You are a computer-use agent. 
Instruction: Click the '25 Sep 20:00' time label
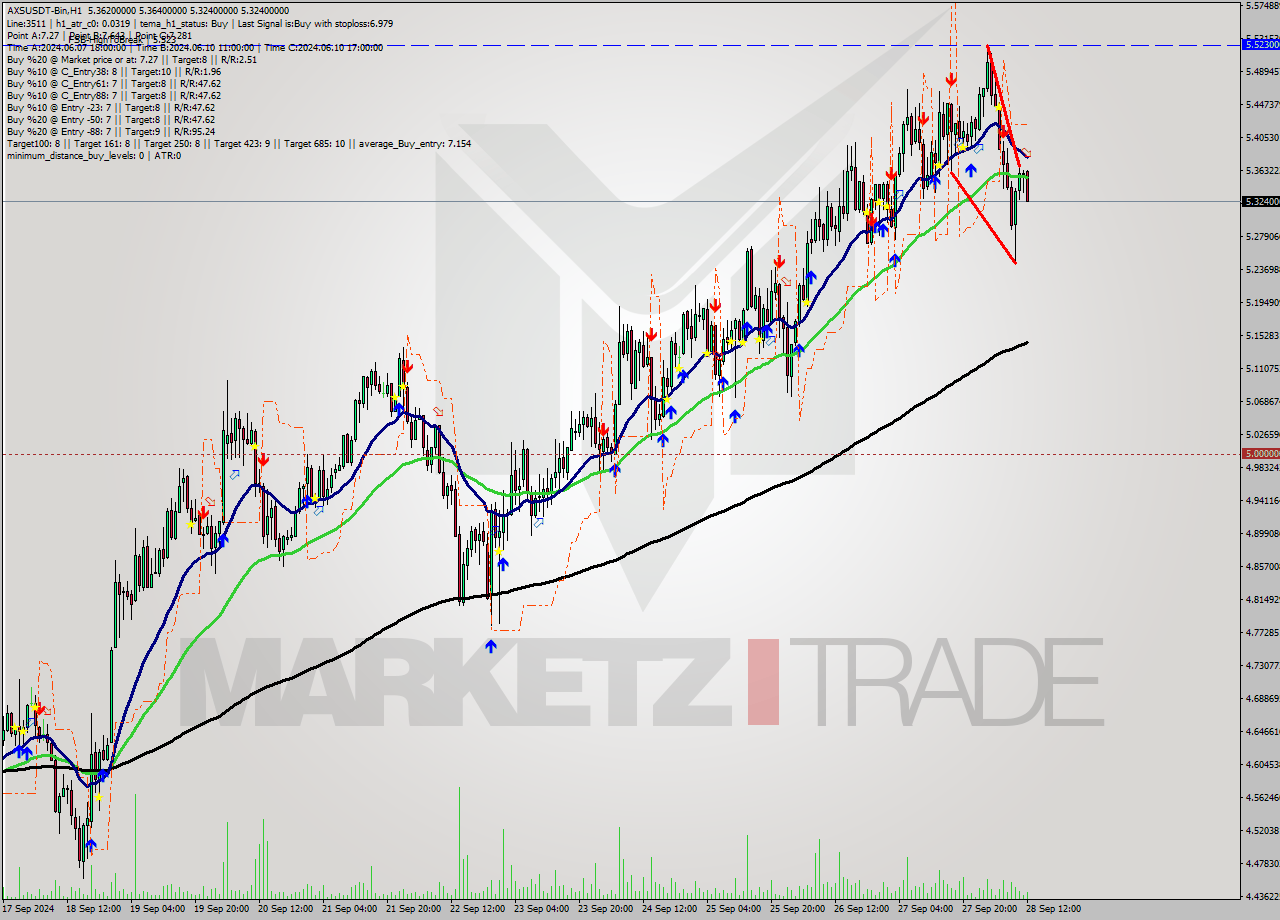pyautogui.click(x=798, y=909)
